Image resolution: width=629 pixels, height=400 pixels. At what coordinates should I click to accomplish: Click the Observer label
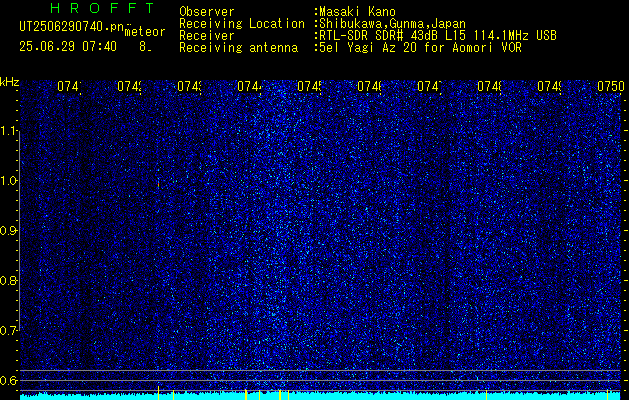pyautogui.click(x=207, y=12)
